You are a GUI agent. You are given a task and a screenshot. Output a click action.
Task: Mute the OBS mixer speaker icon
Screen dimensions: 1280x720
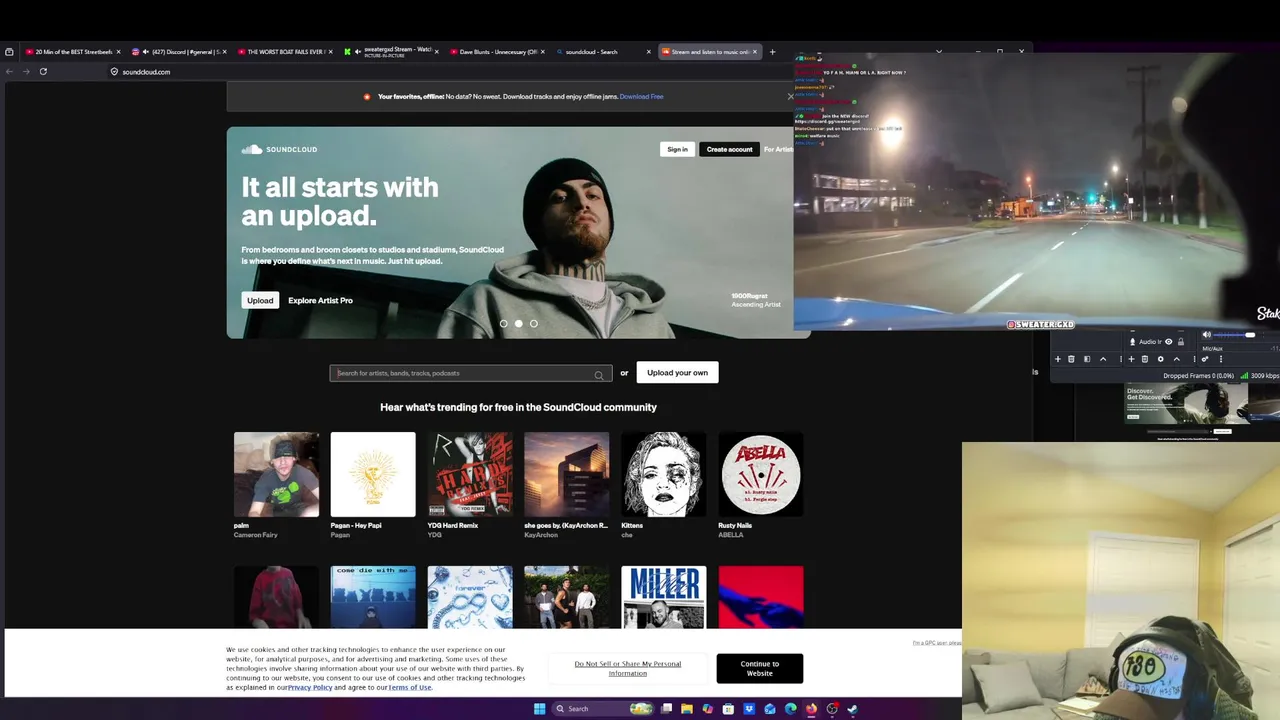[x=1206, y=334]
